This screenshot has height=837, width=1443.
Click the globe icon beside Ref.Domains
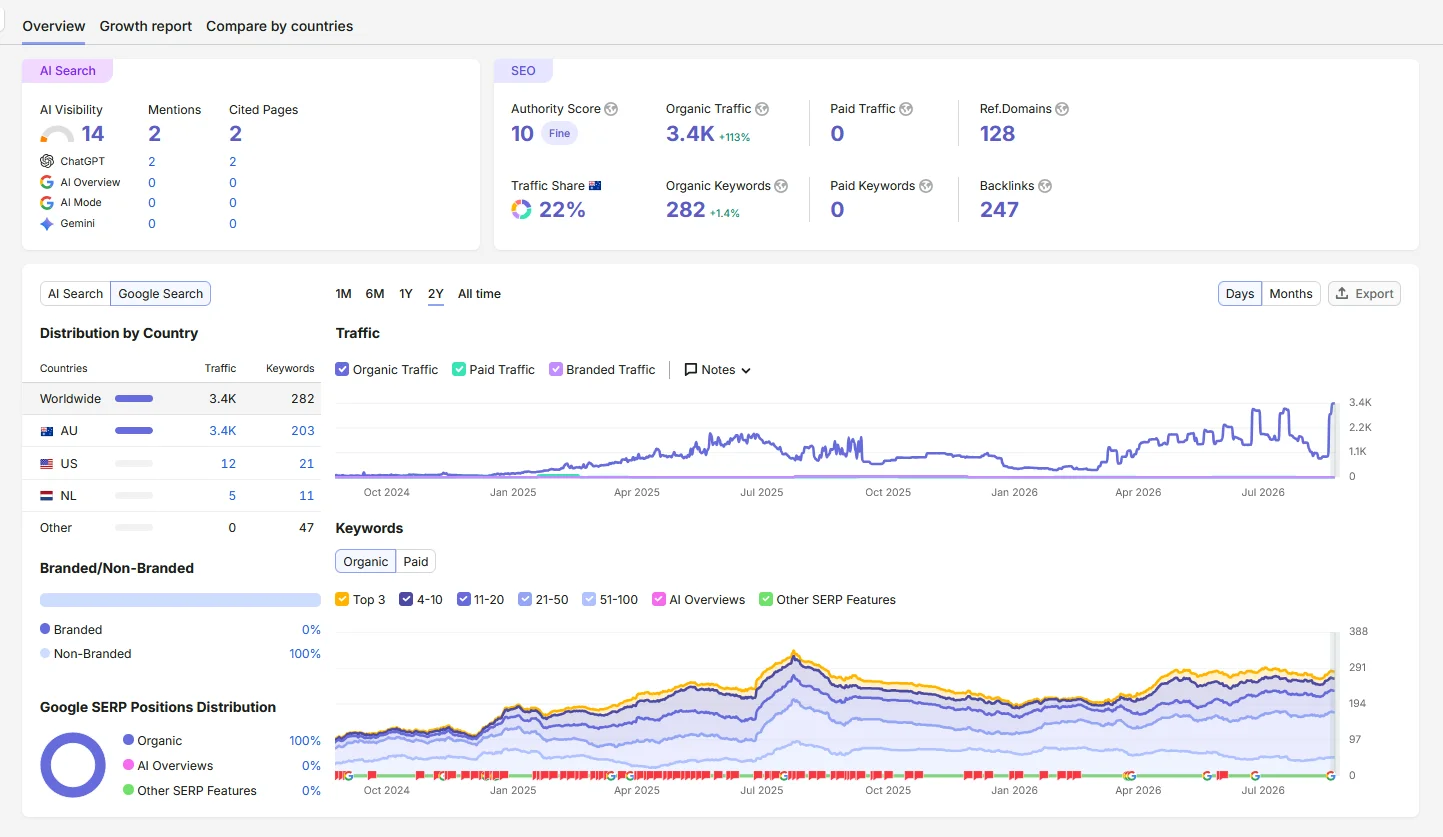click(1062, 109)
